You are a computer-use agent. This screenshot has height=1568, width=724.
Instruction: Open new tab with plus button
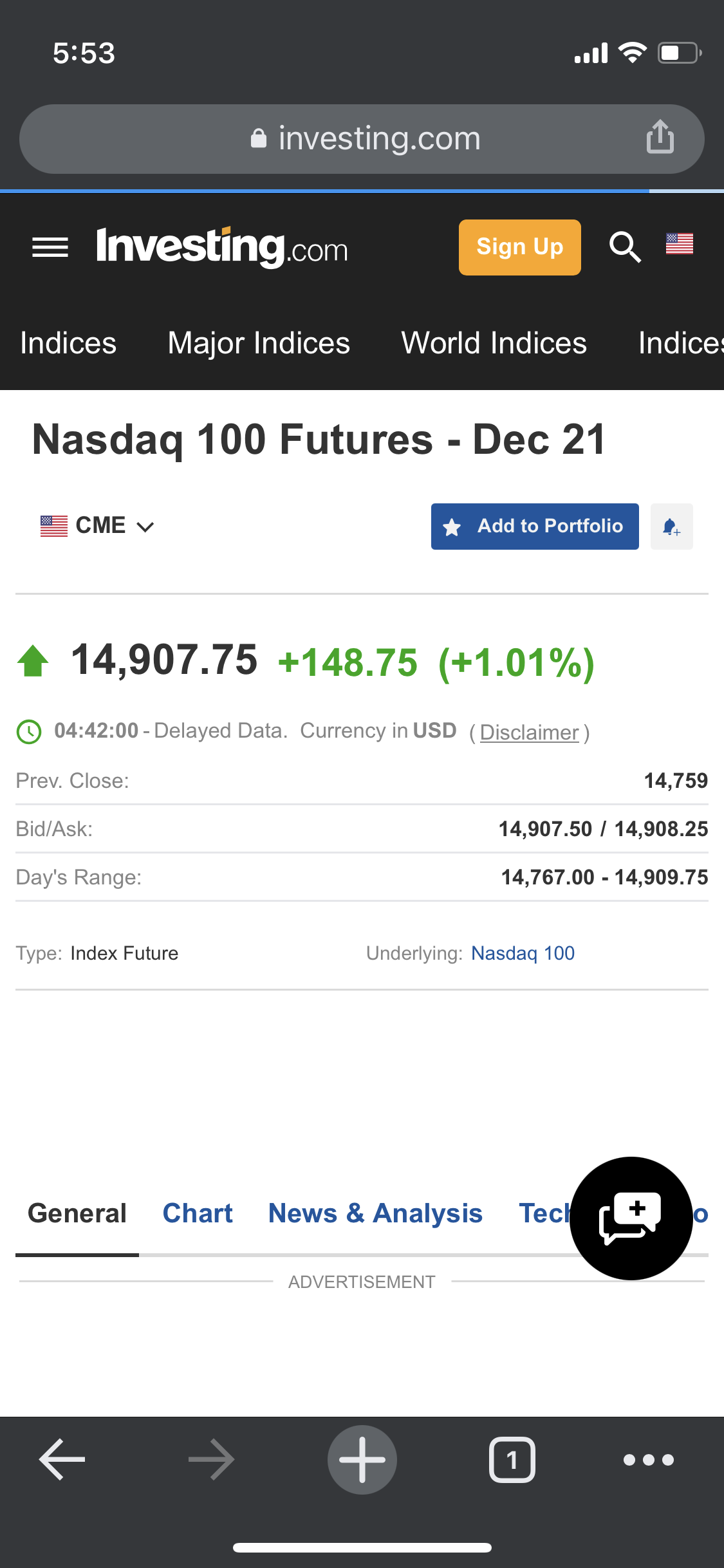[x=362, y=1459]
